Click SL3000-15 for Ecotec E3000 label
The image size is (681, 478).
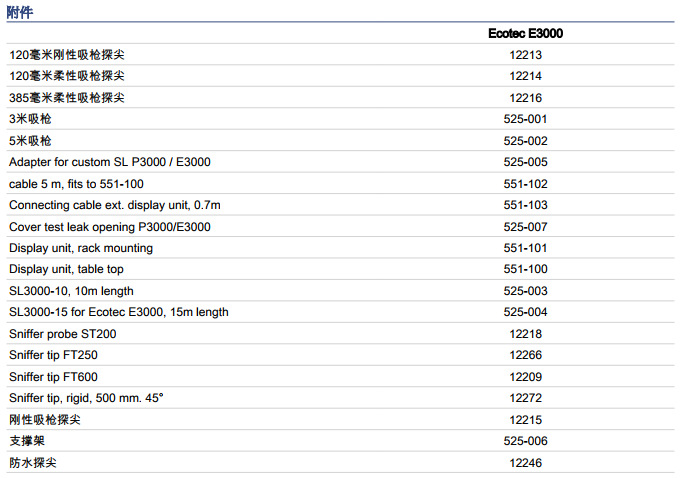pos(119,312)
